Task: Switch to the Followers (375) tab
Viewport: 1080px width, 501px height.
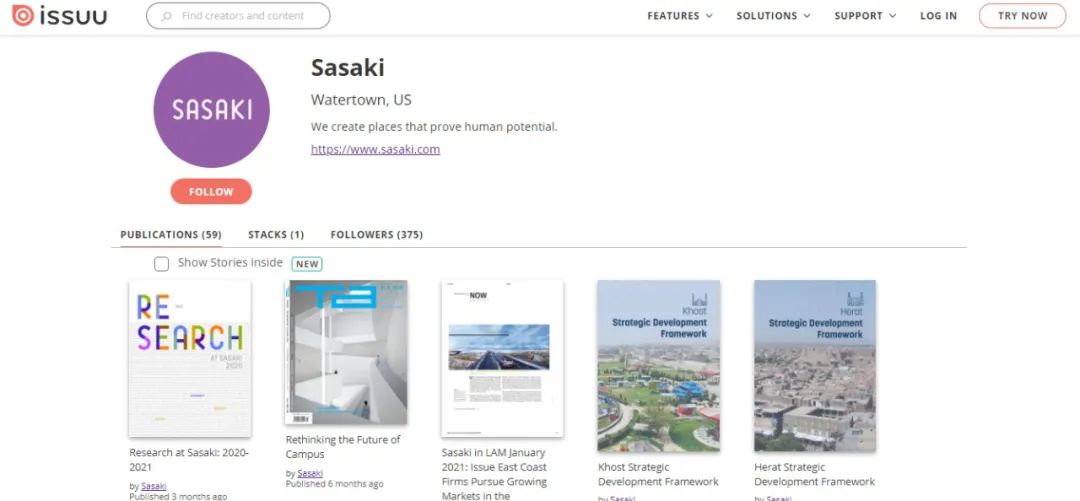Action: click(x=377, y=234)
